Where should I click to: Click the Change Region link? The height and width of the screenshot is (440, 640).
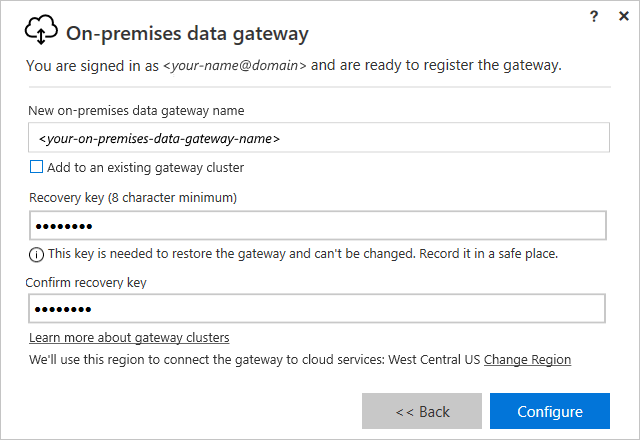click(527, 359)
